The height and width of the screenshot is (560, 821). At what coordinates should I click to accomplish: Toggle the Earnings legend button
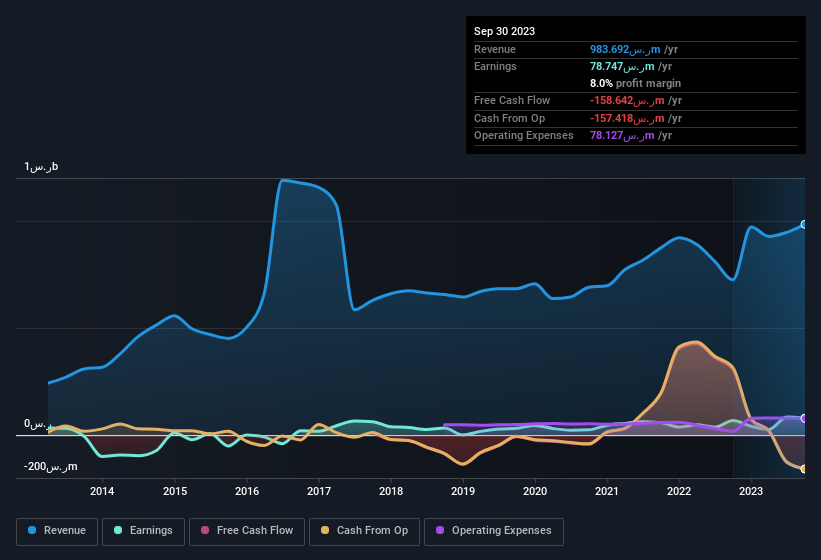(x=143, y=531)
